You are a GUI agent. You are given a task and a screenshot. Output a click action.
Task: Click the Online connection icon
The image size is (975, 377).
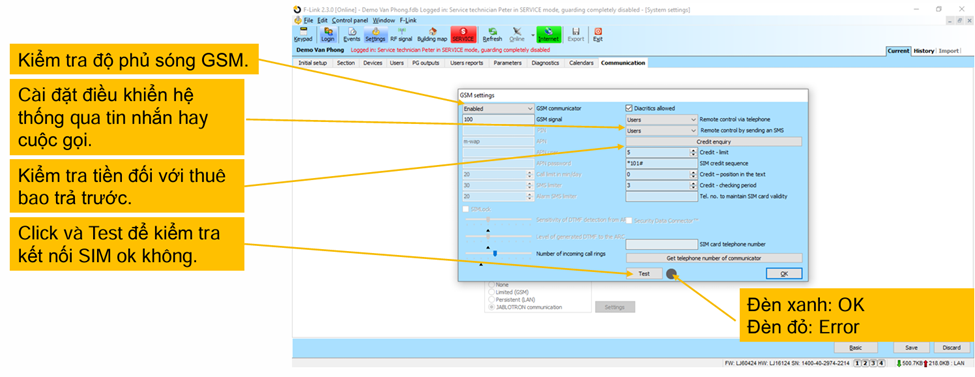pyautogui.click(x=517, y=34)
